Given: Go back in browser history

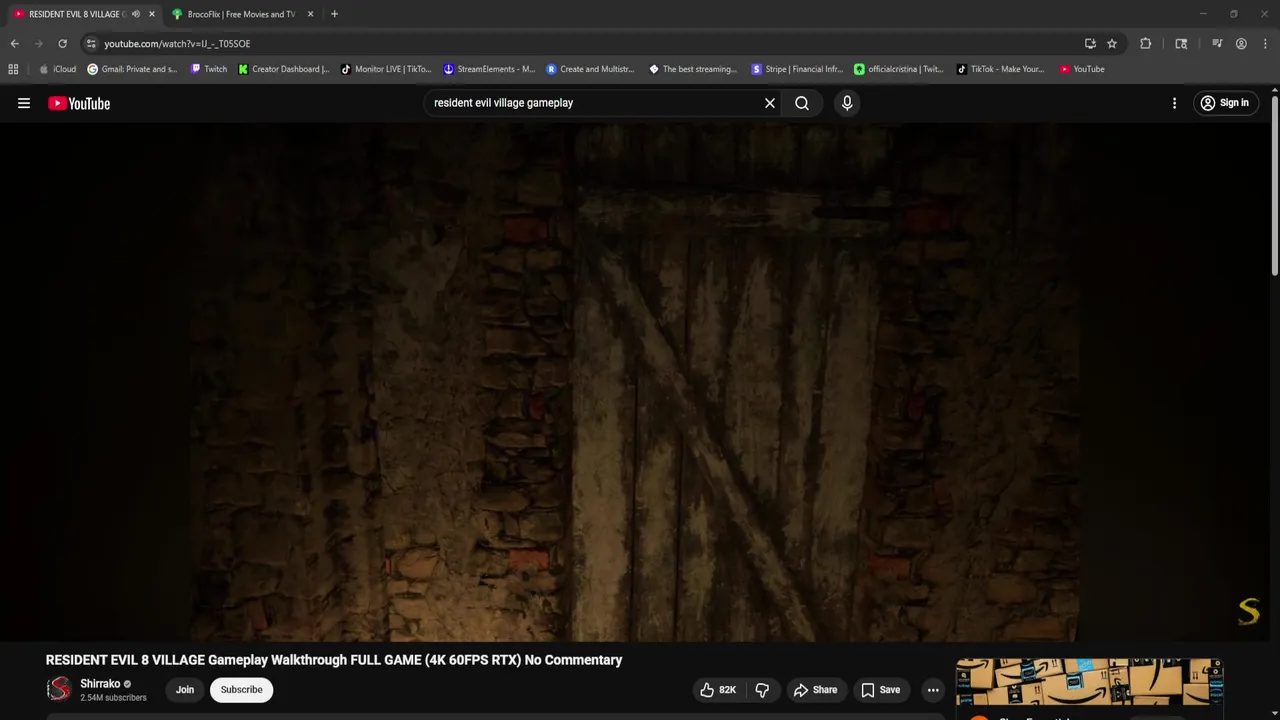Looking at the screenshot, I should pos(14,44).
